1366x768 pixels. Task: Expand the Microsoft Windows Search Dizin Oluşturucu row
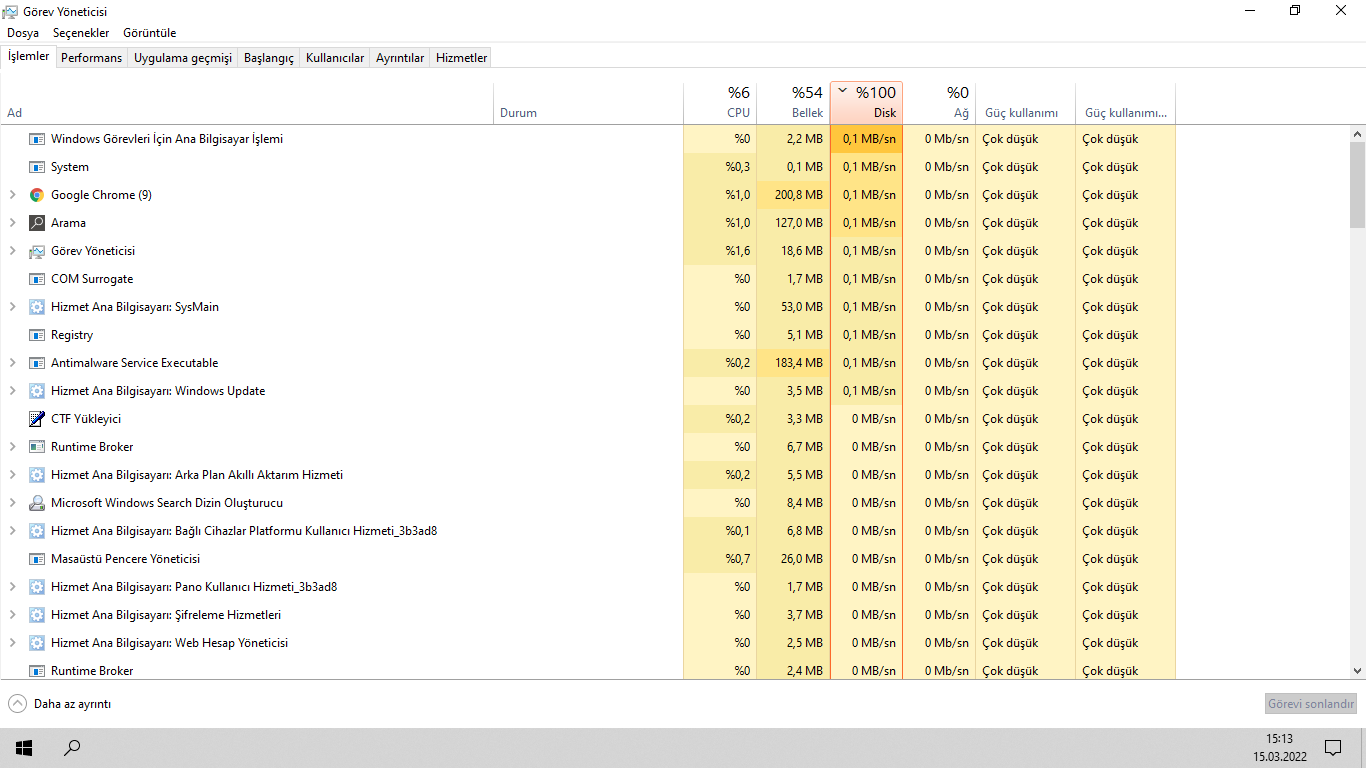pos(12,503)
